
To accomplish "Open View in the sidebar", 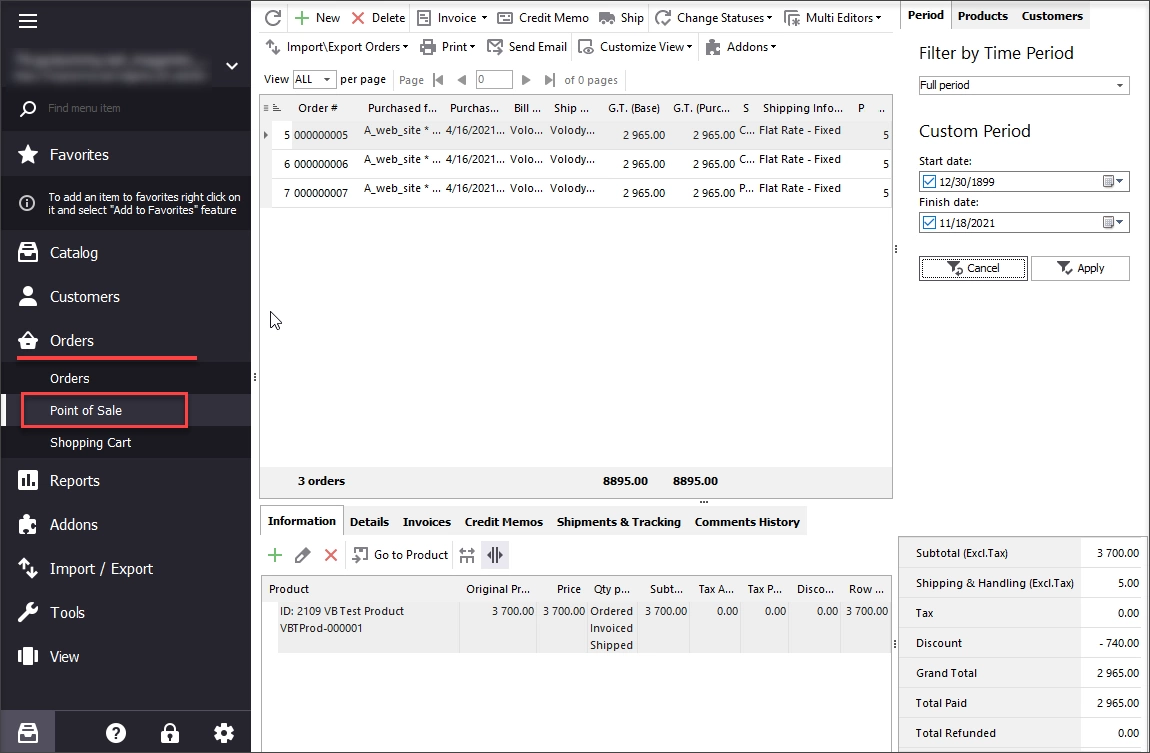I will [x=125, y=656].
